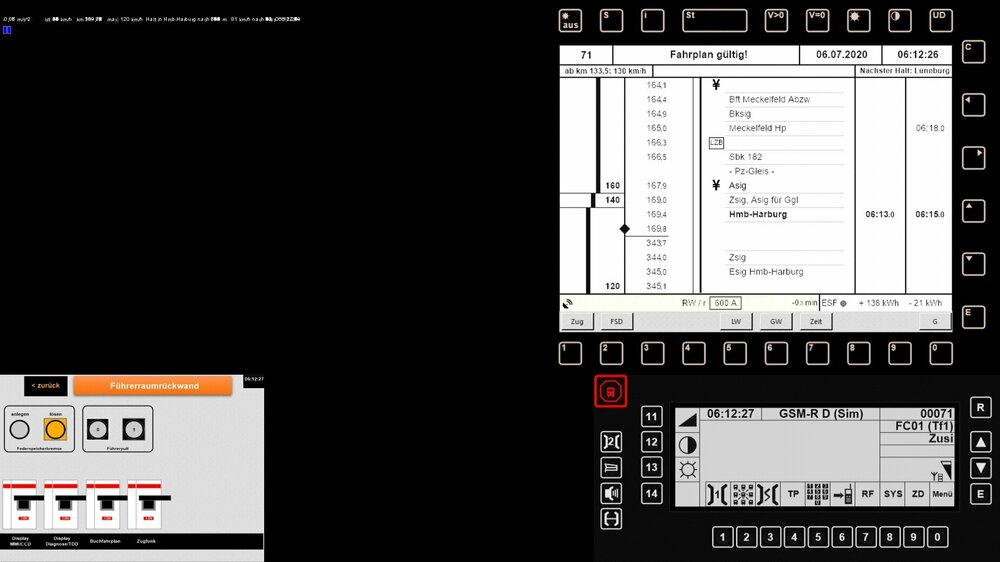Screen dimensions: 1000x562
Task: Open the 'Menü' softkey on radio display
Action: 942,494
